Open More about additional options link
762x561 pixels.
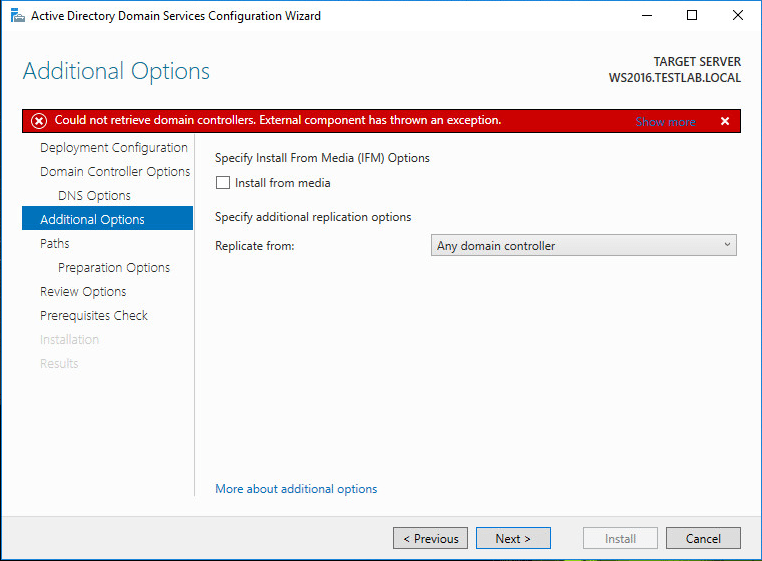point(296,489)
